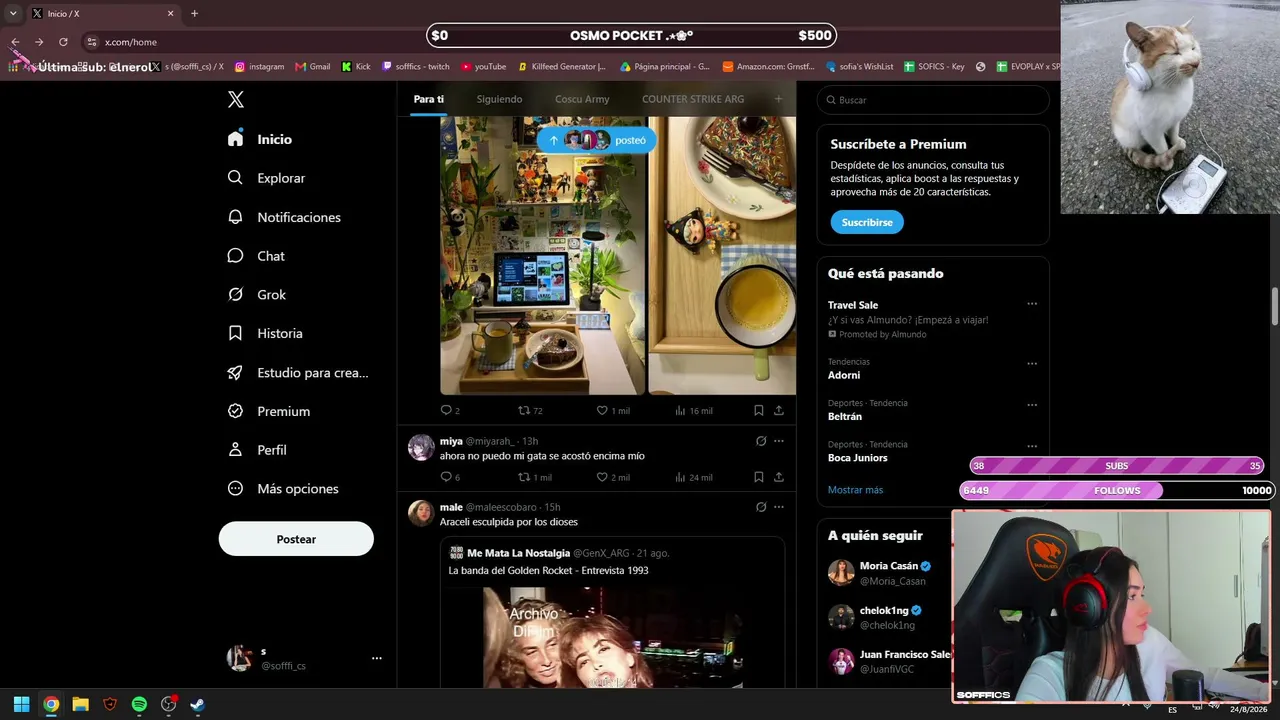This screenshot has width=1280, height=720.
Task: Open Grok action on miya's post
Action: [x=761, y=441]
